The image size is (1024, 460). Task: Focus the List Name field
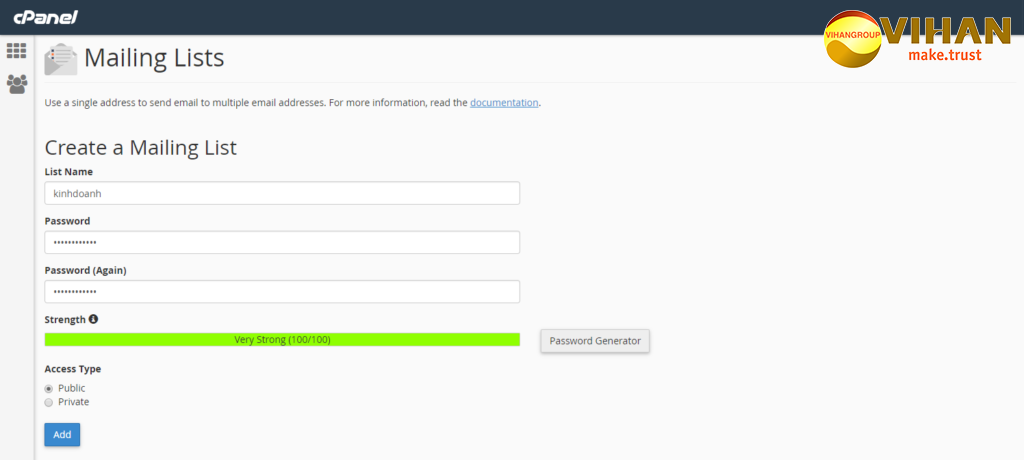click(282, 193)
